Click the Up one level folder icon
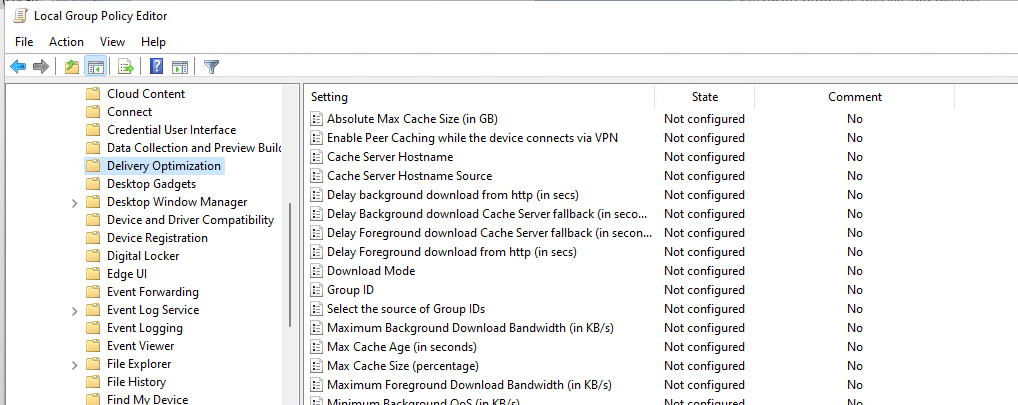The image size is (1018, 405). coord(72,66)
